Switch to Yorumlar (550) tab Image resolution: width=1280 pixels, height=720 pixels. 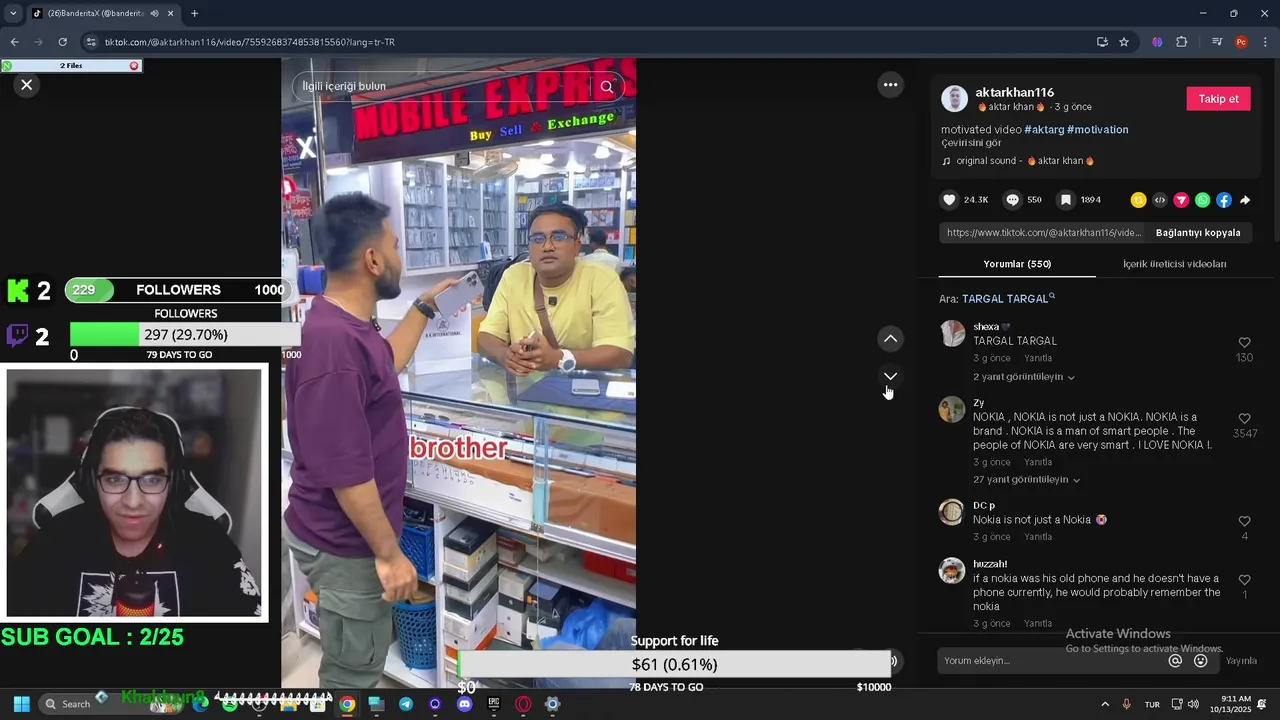1017,264
